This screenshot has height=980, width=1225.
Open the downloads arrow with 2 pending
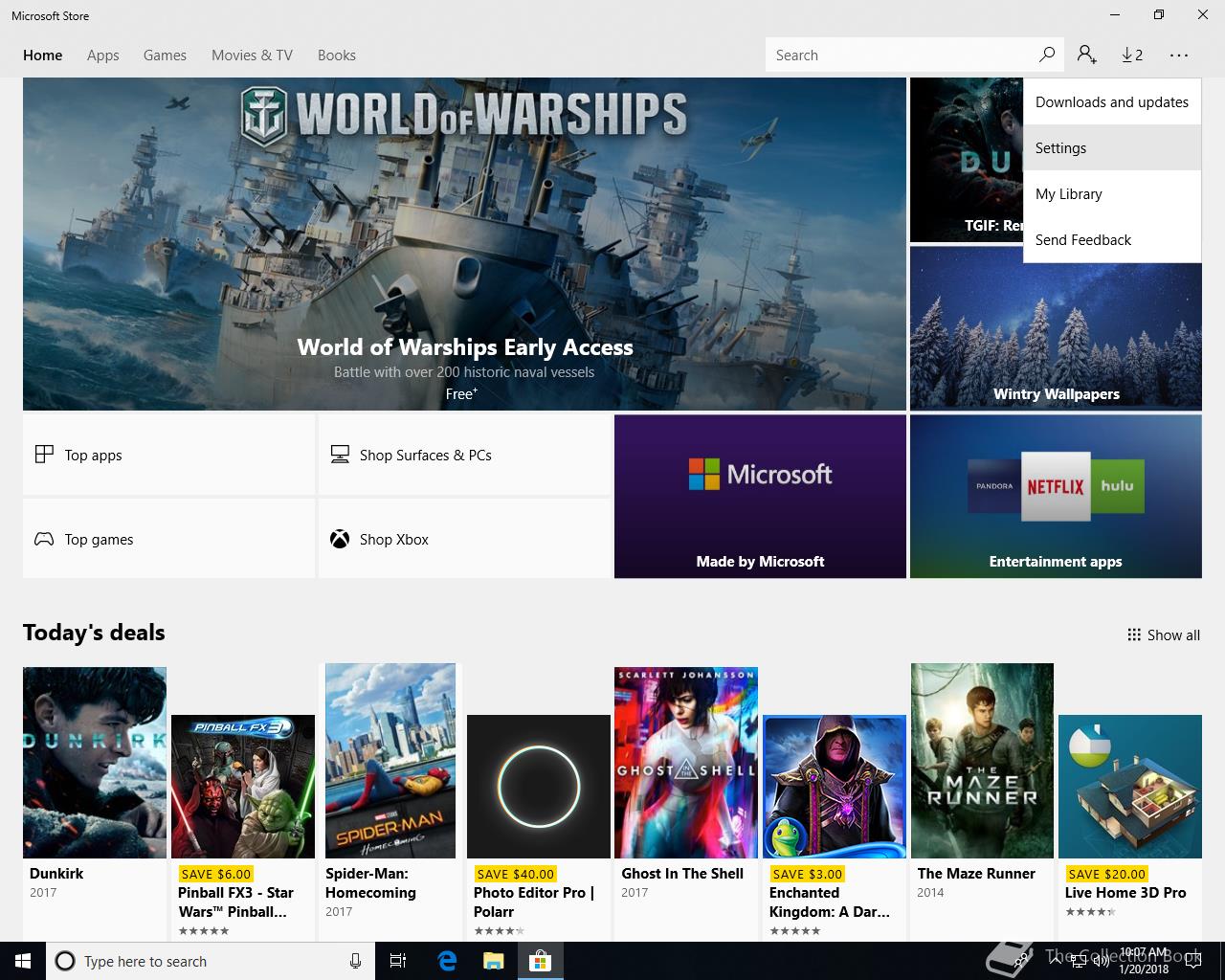point(1132,55)
